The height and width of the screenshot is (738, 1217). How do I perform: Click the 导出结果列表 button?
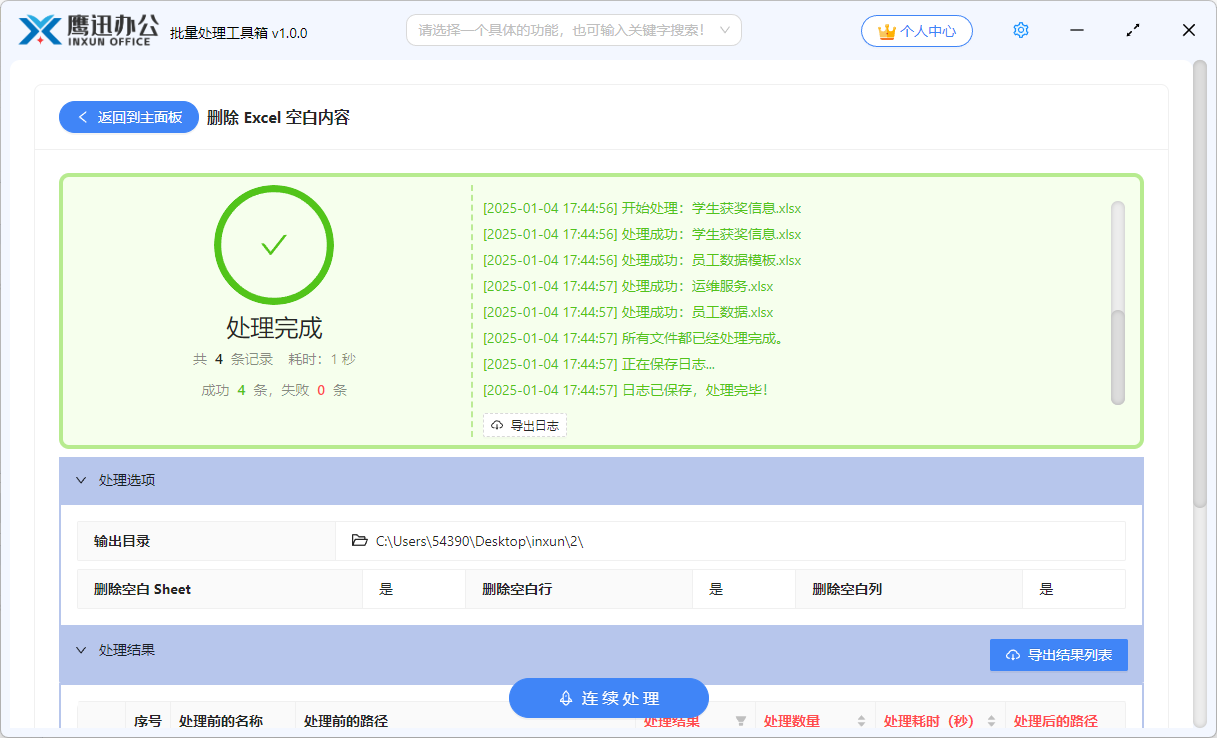pyautogui.click(x=1058, y=654)
